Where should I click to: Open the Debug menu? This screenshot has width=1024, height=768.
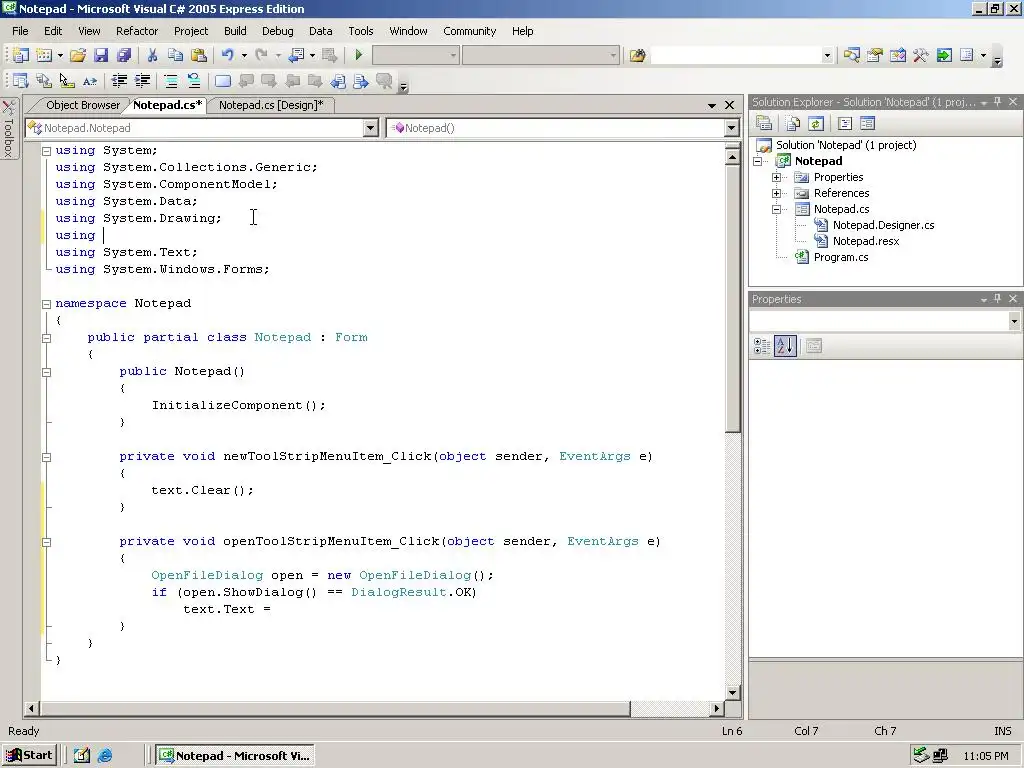tap(278, 31)
